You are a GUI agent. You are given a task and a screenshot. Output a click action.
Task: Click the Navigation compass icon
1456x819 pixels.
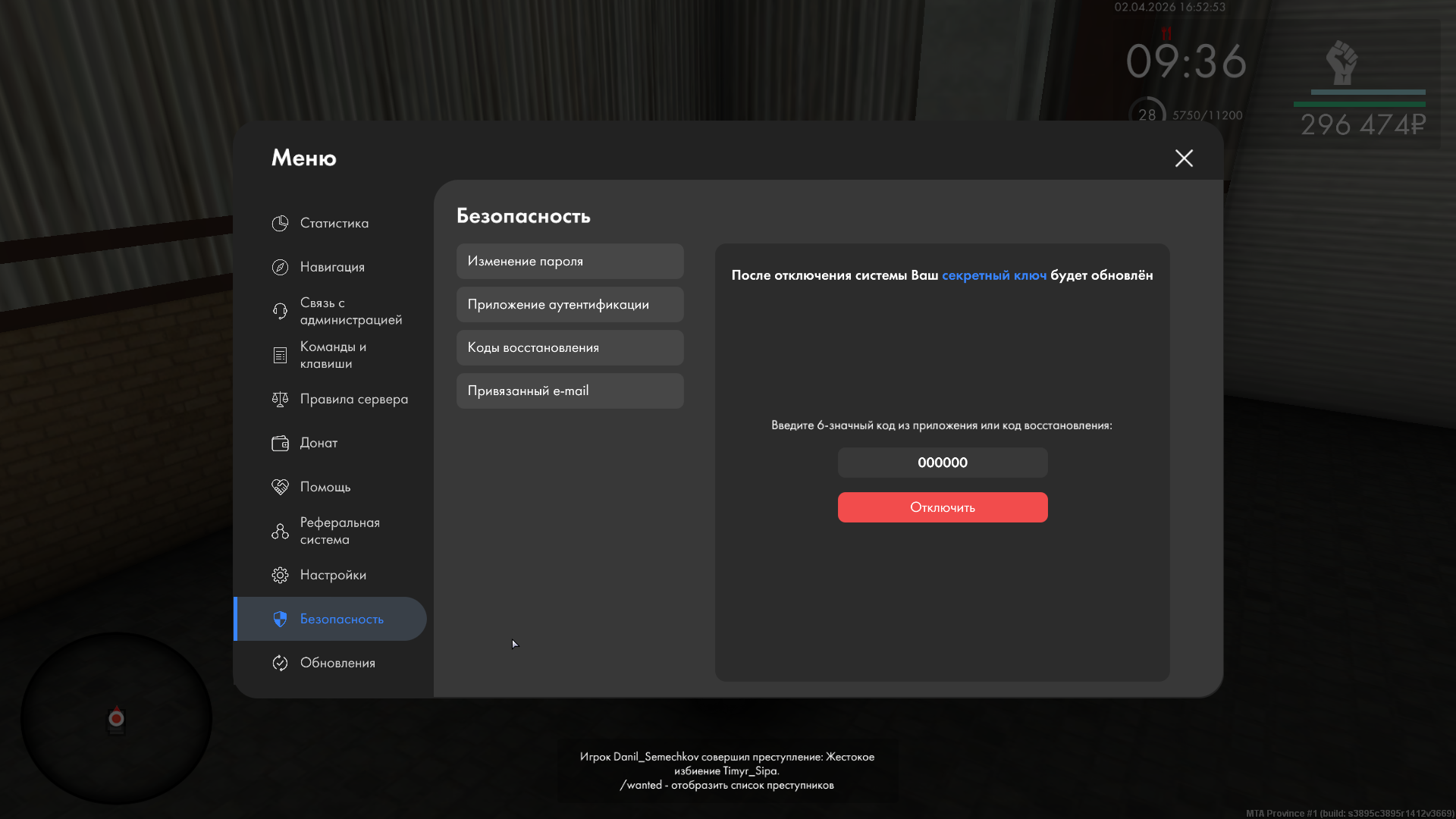pyautogui.click(x=280, y=267)
